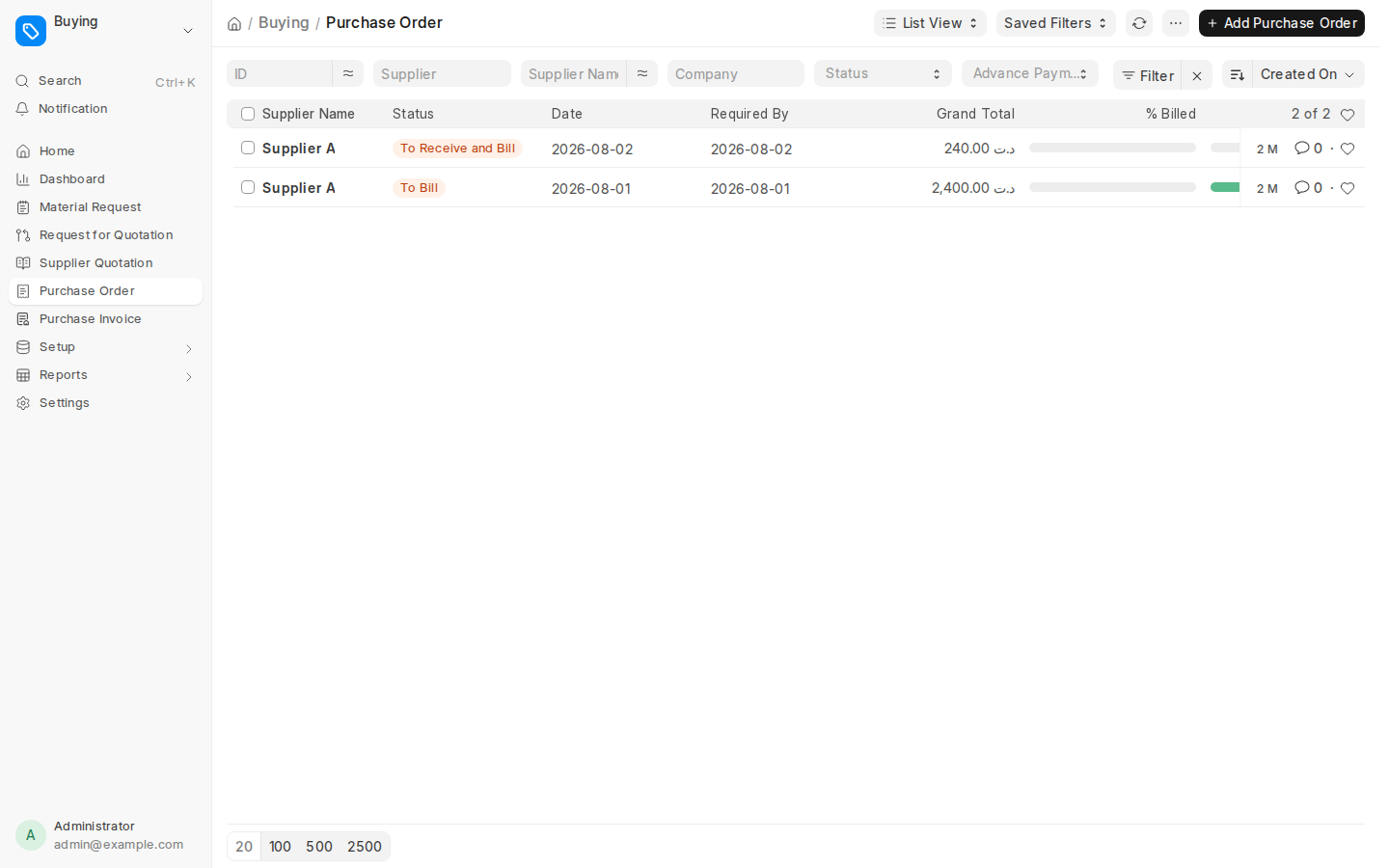This screenshot has width=1389, height=868.
Task: Refresh the purchase order list
Action: point(1139,23)
